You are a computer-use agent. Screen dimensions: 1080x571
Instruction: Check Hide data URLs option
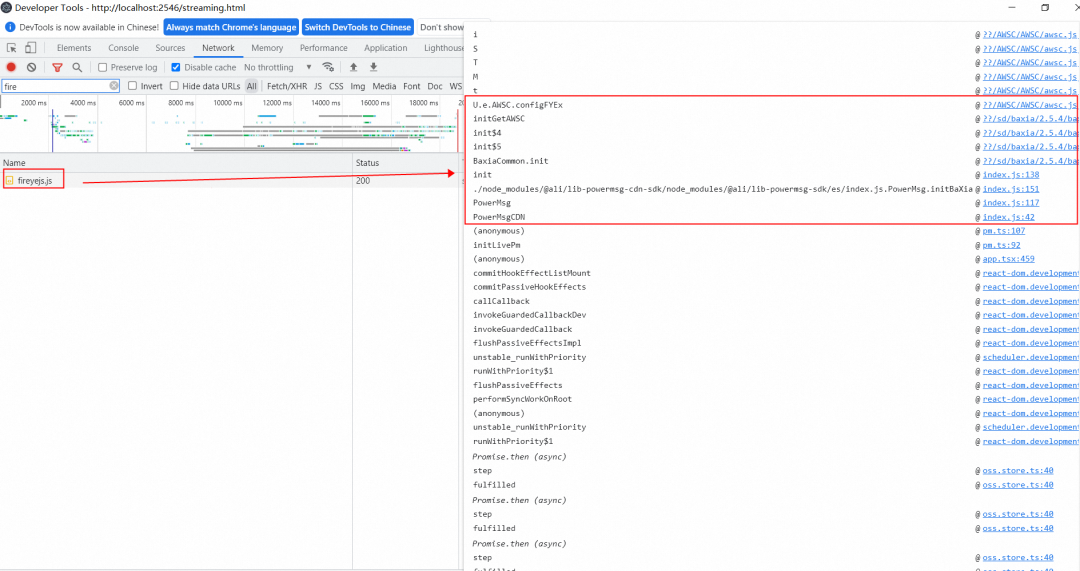pyautogui.click(x=174, y=86)
